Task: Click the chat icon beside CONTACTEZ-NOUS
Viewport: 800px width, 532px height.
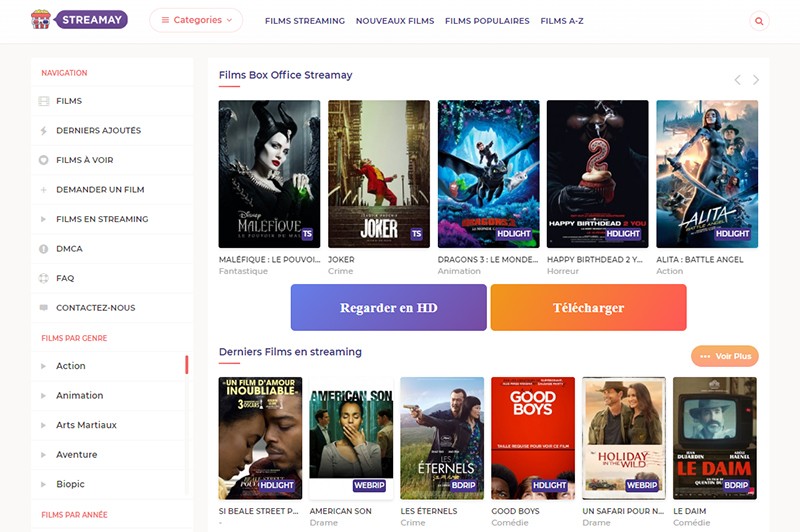Action: 44,308
